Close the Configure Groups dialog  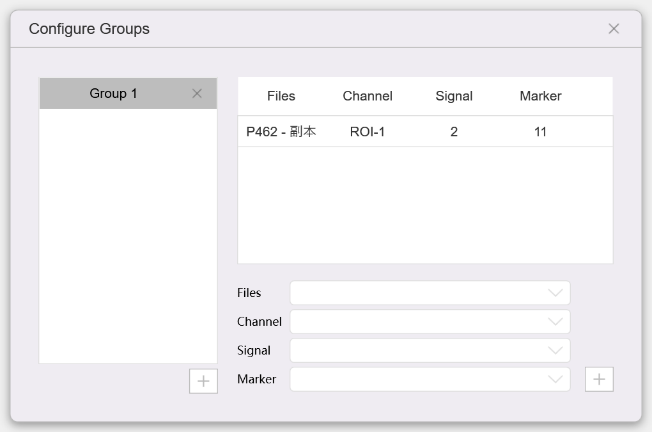(613, 29)
